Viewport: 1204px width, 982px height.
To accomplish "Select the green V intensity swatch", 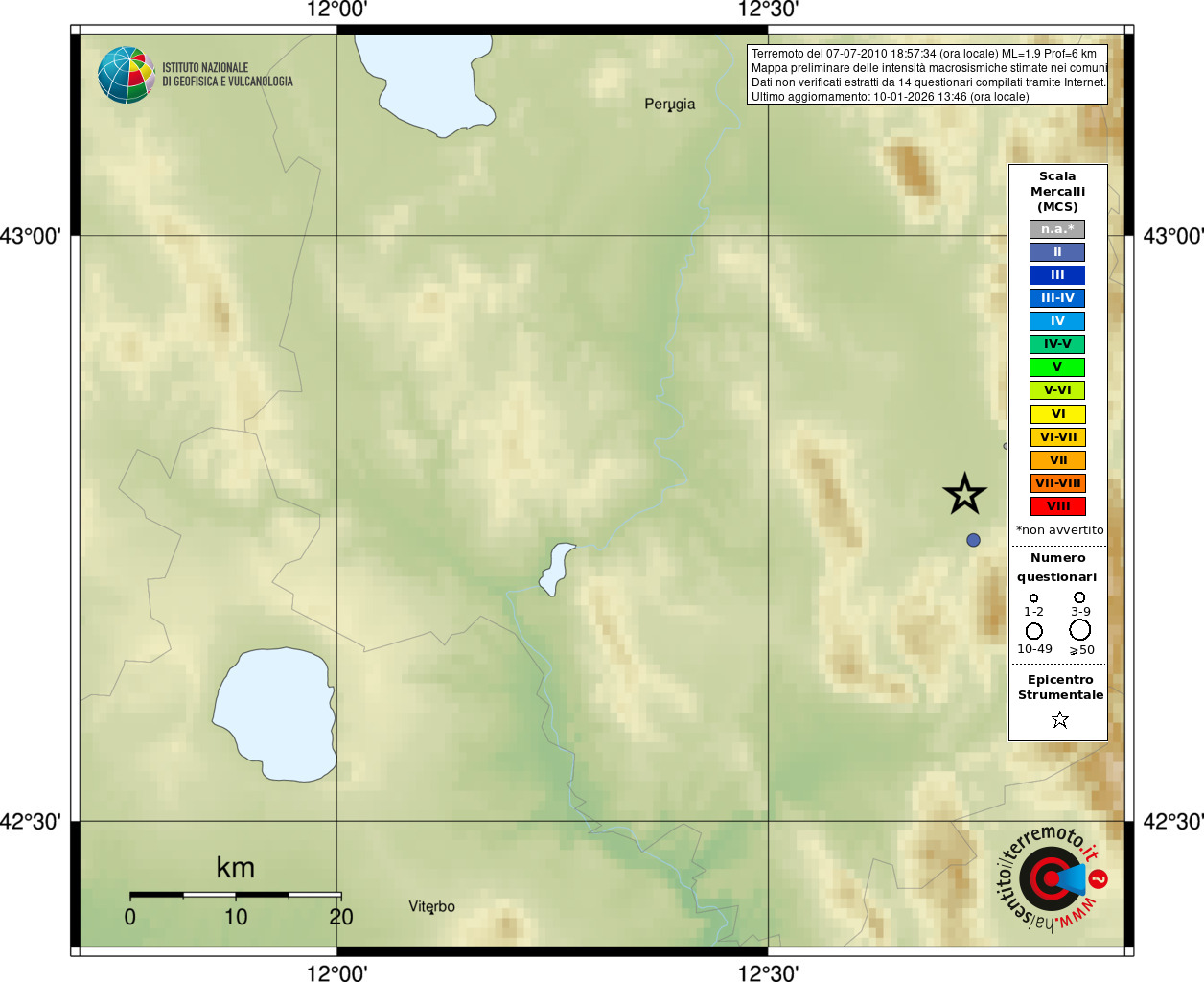I will (1057, 367).
